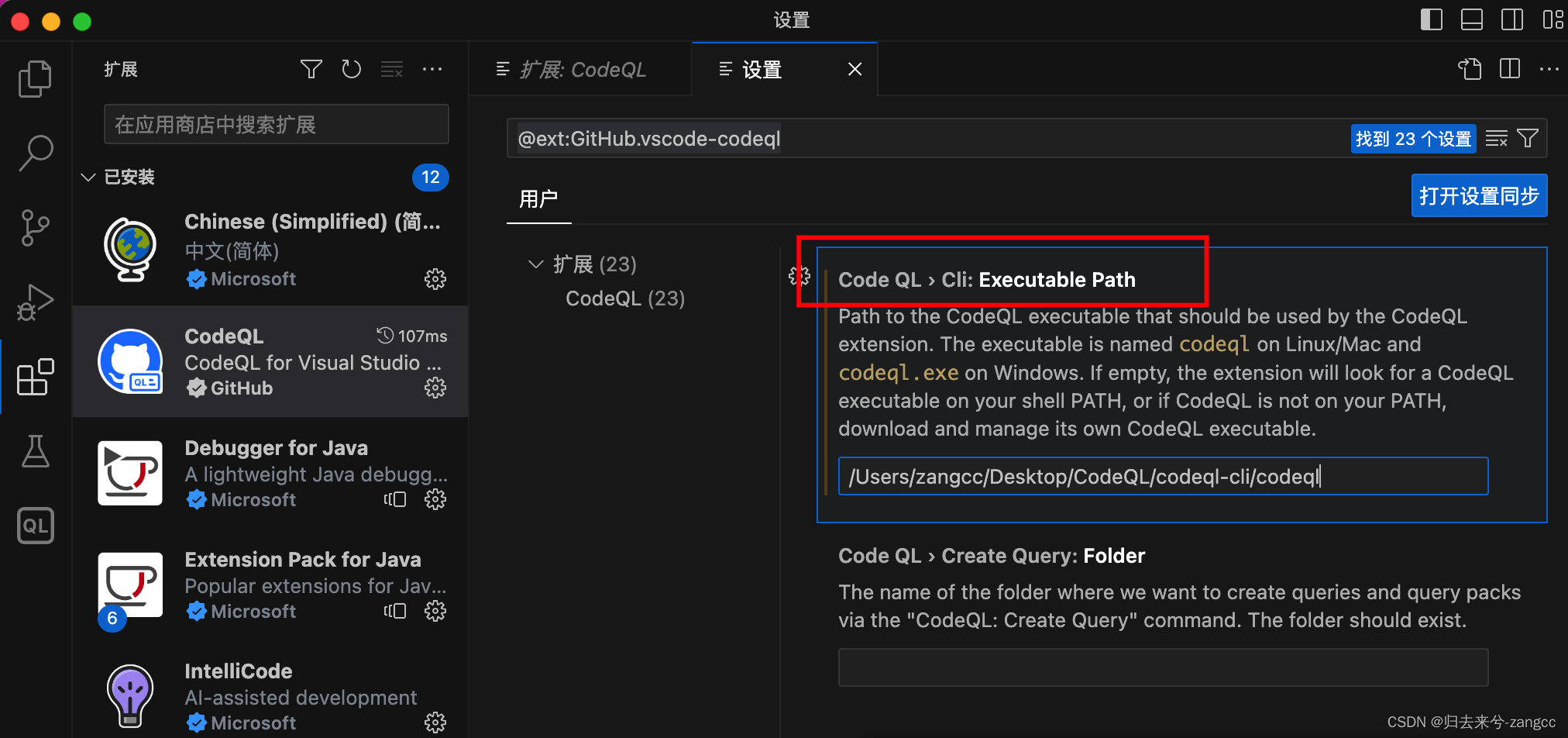The height and width of the screenshot is (738, 1568).
Task: Open the Extensions view in activity bar
Action: 35,378
